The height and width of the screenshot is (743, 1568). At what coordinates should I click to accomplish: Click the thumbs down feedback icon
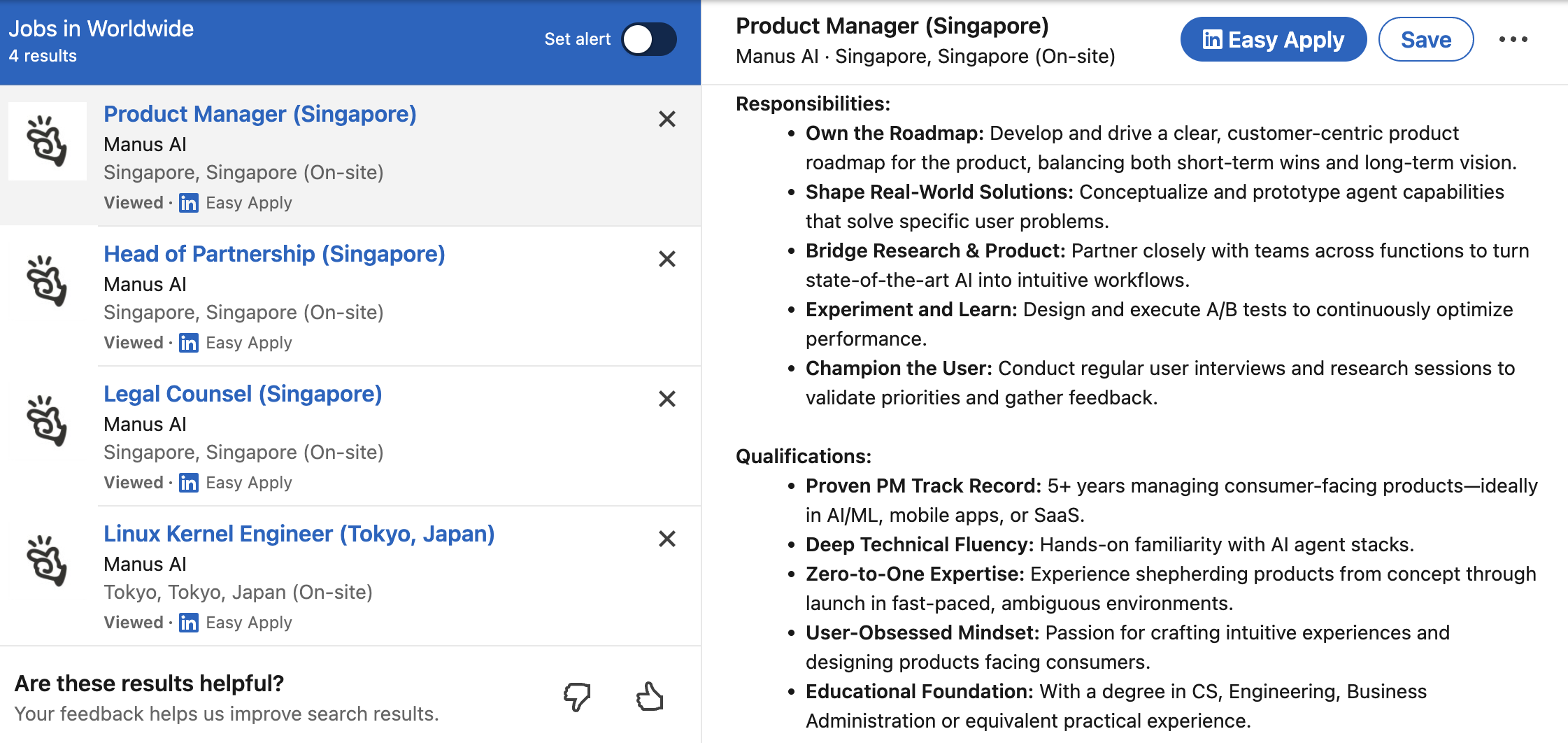click(577, 697)
